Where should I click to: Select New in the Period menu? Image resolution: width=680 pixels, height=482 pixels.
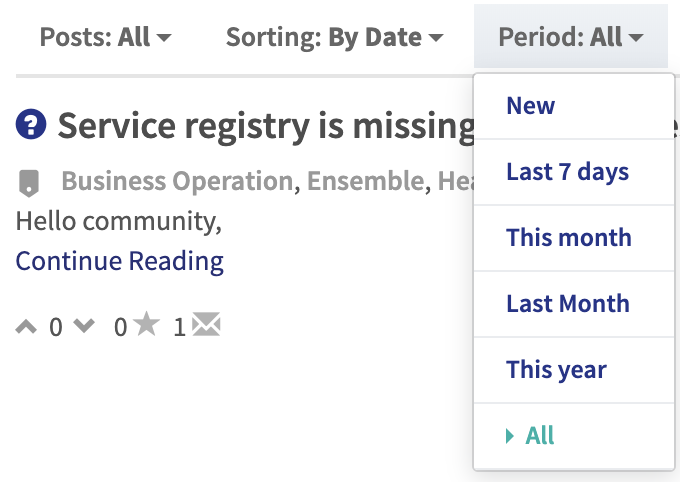tap(574, 106)
